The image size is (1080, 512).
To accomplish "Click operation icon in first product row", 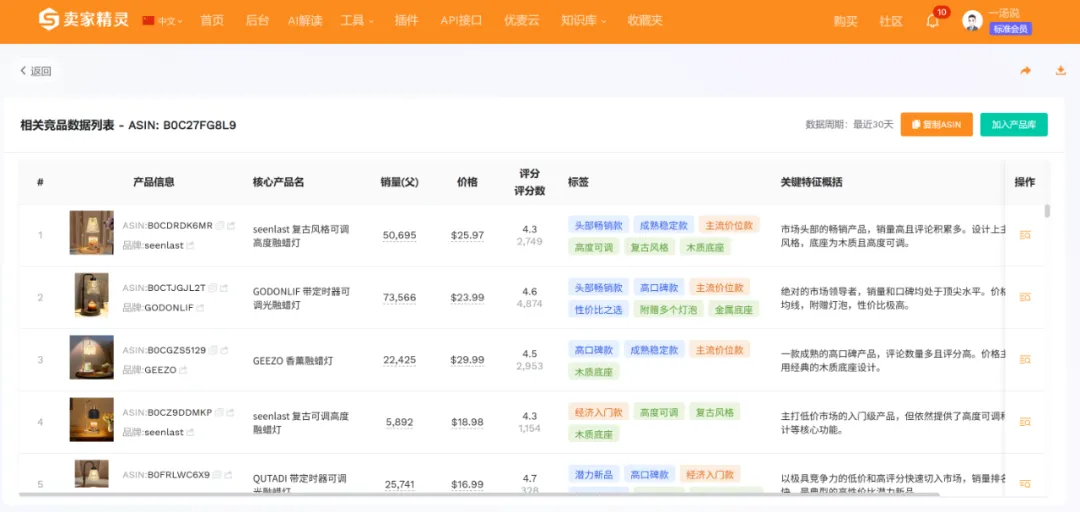I will [x=1024, y=235].
